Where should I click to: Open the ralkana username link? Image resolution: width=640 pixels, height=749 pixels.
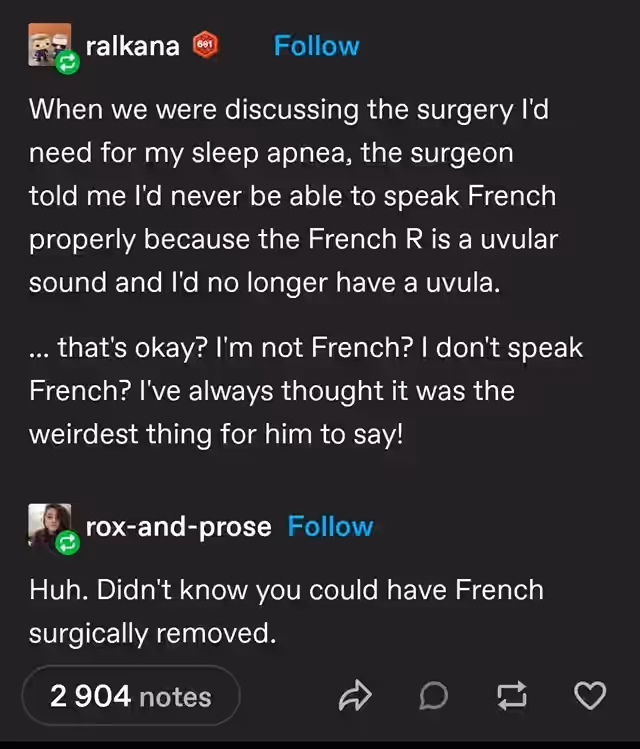click(133, 46)
